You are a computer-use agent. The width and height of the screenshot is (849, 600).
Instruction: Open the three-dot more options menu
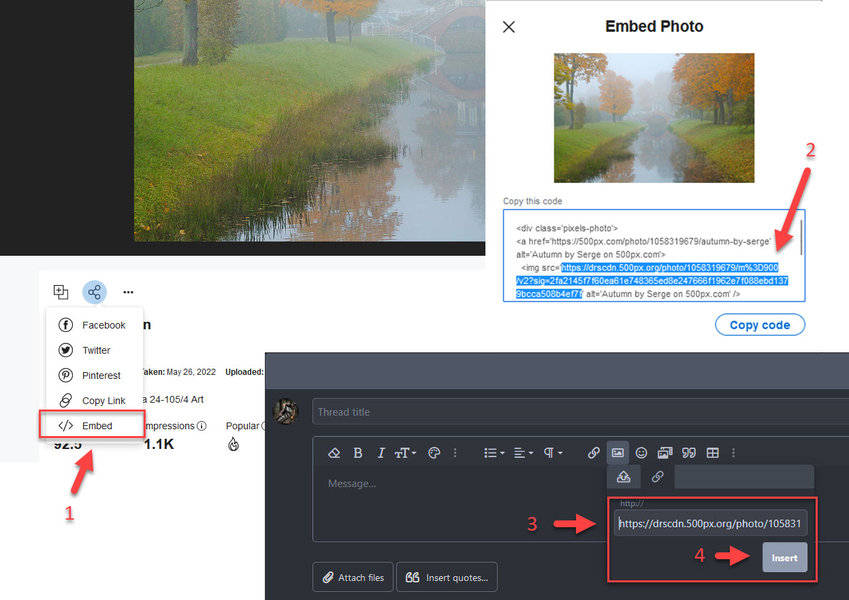pos(128,292)
